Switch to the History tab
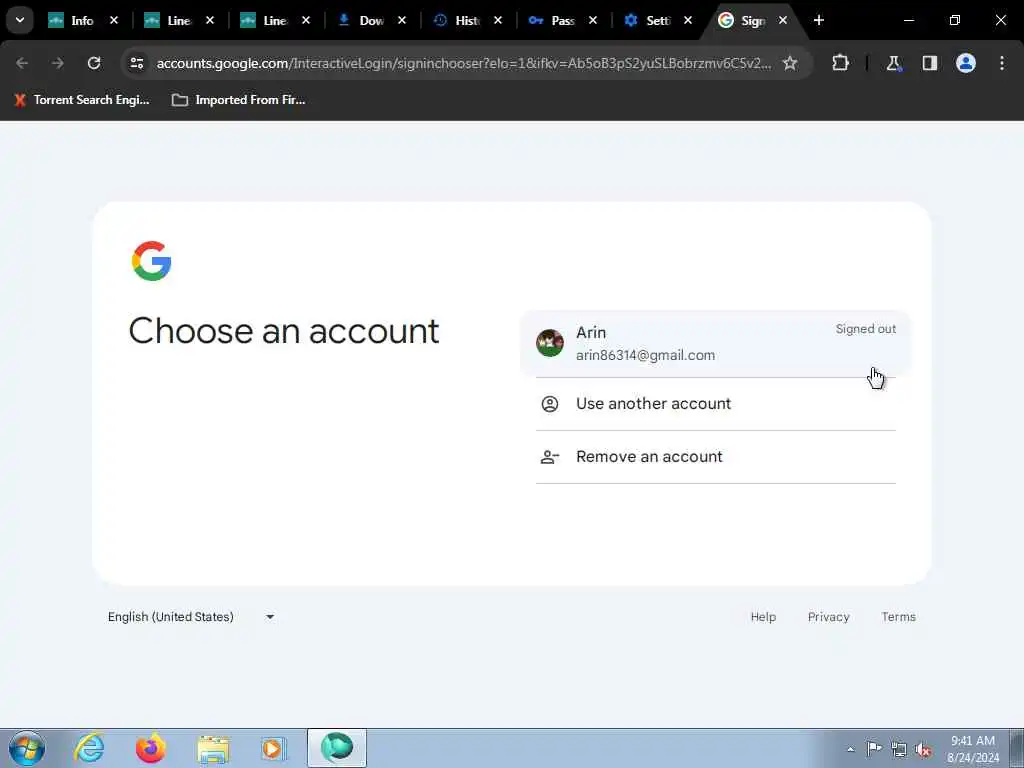The image size is (1024, 768). 457,20
